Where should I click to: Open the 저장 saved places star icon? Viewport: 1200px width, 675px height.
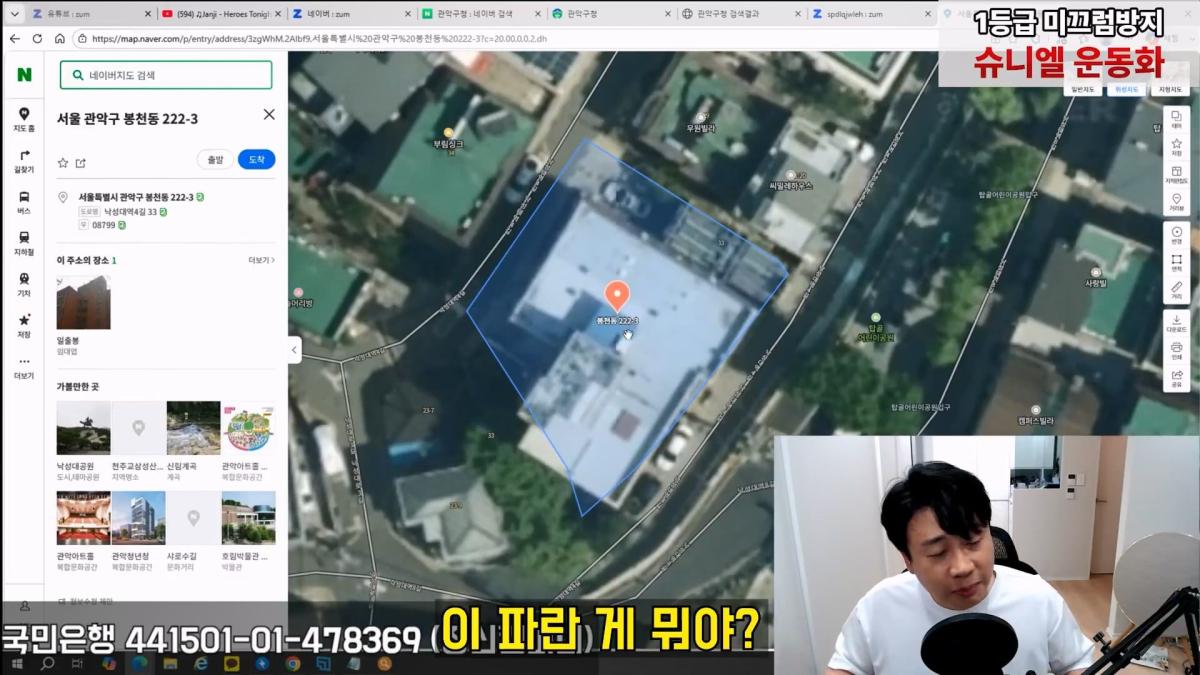[23, 325]
